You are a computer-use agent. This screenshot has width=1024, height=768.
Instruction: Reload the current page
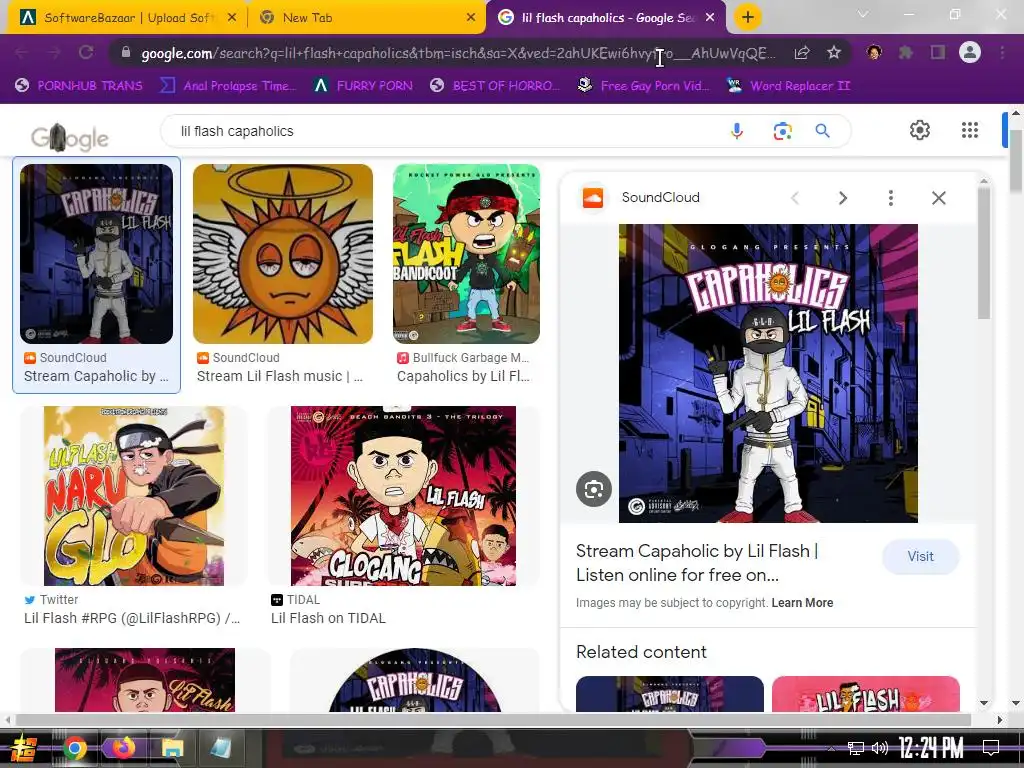[86, 53]
